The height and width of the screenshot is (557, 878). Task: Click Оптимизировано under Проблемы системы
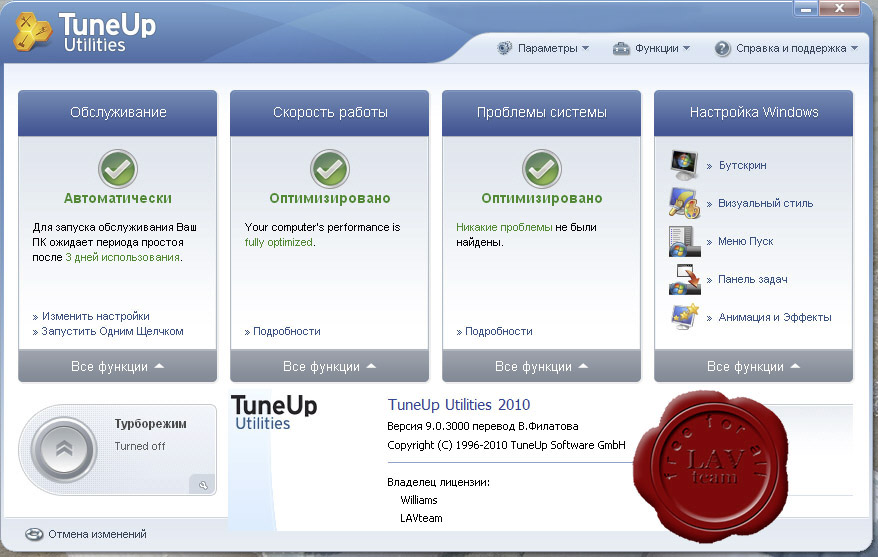(x=541, y=198)
